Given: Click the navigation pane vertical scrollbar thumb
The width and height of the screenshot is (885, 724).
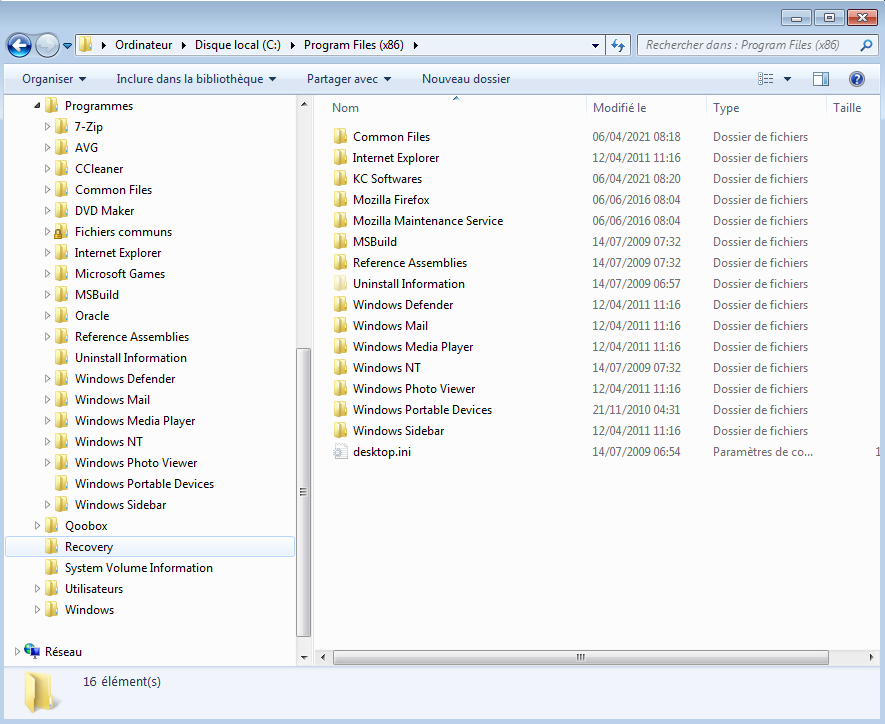Looking at the screenshot, I should pyautogui.click(x=304, y=492).
